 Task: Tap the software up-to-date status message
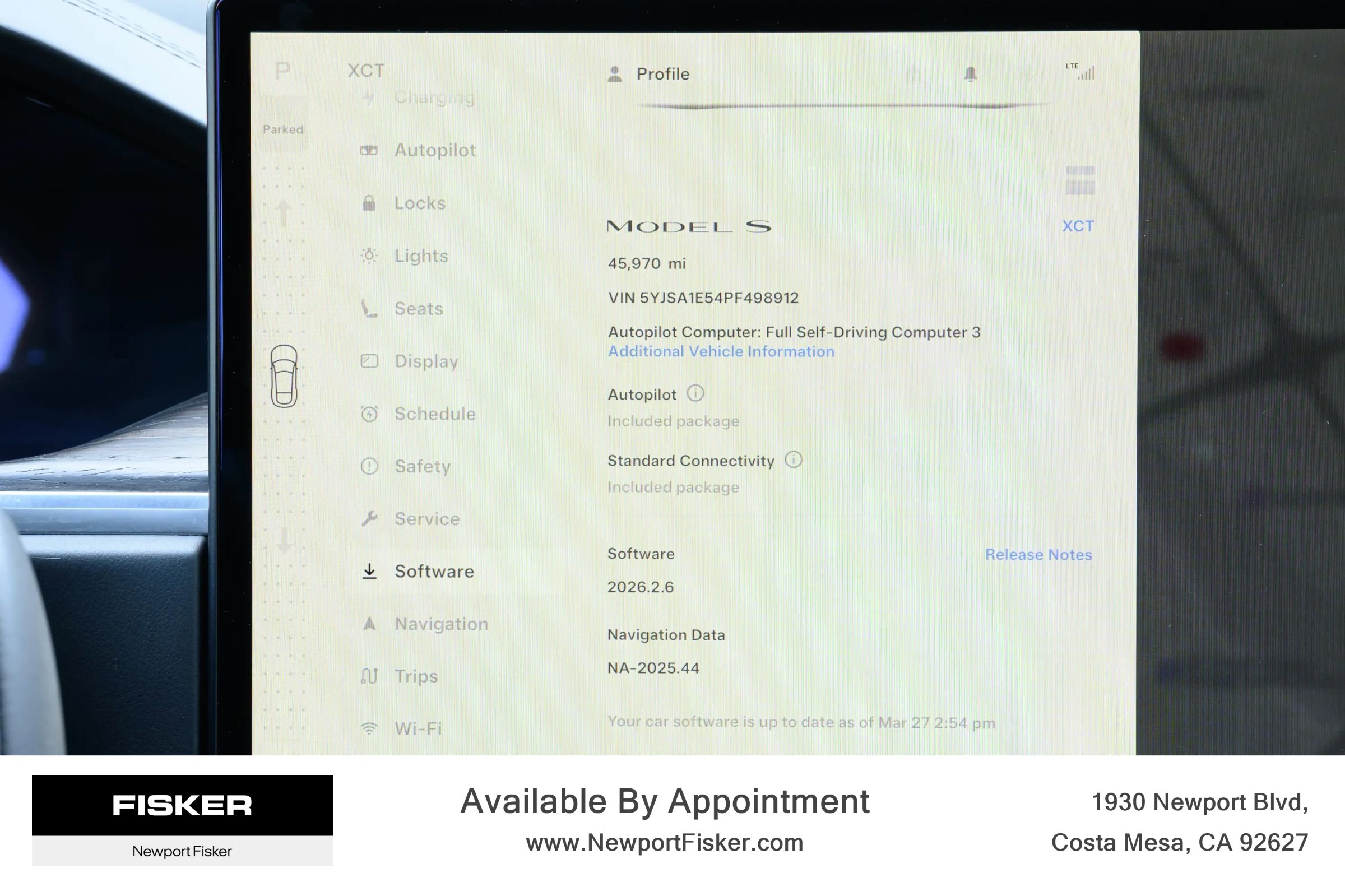pos(801,722)
